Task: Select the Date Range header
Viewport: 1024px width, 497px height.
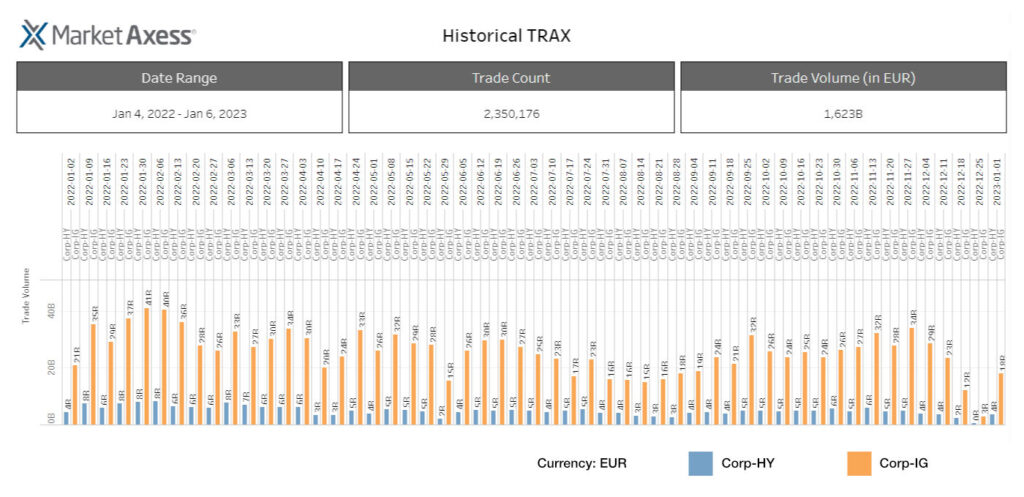Action: point(180,78)
